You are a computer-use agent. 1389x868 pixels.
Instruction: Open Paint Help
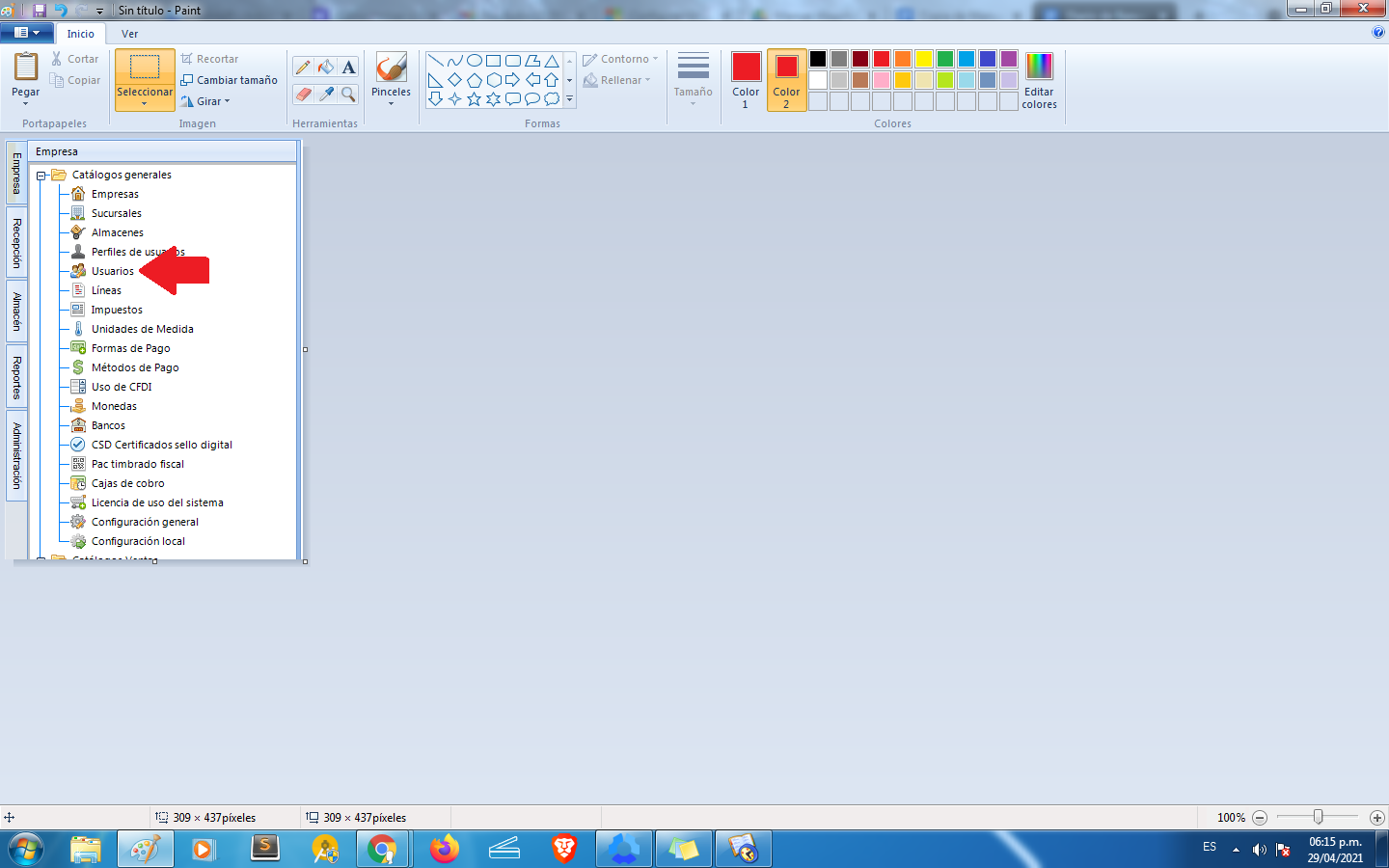1378,32
